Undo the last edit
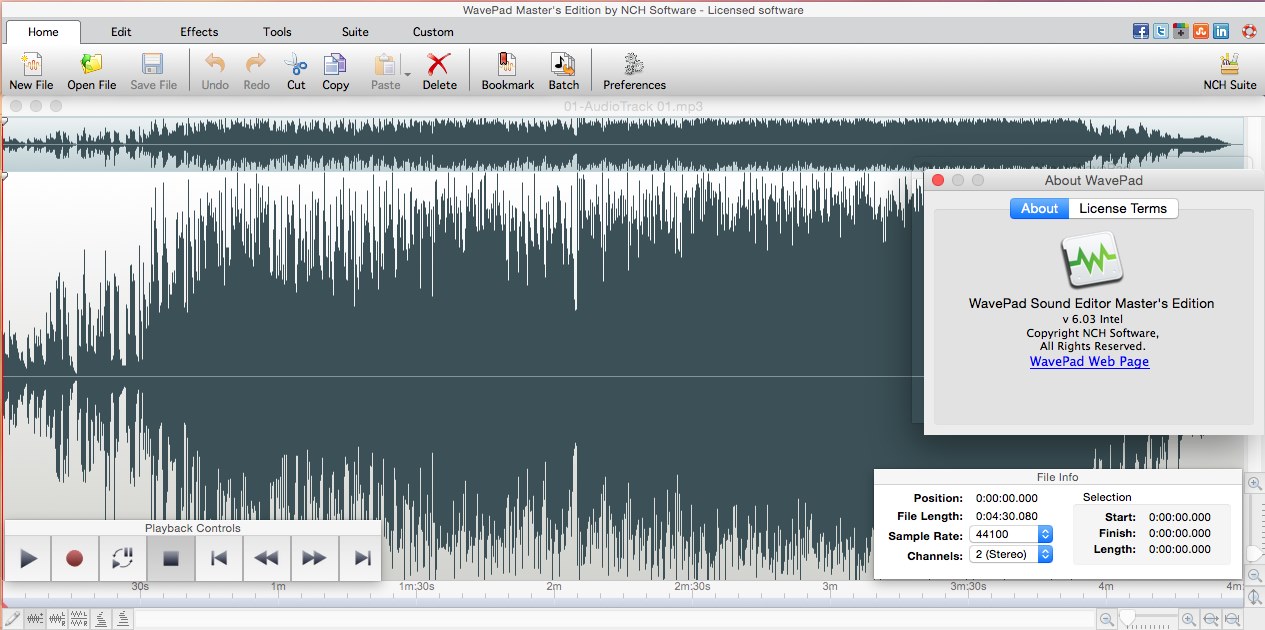 click(215, 73)
